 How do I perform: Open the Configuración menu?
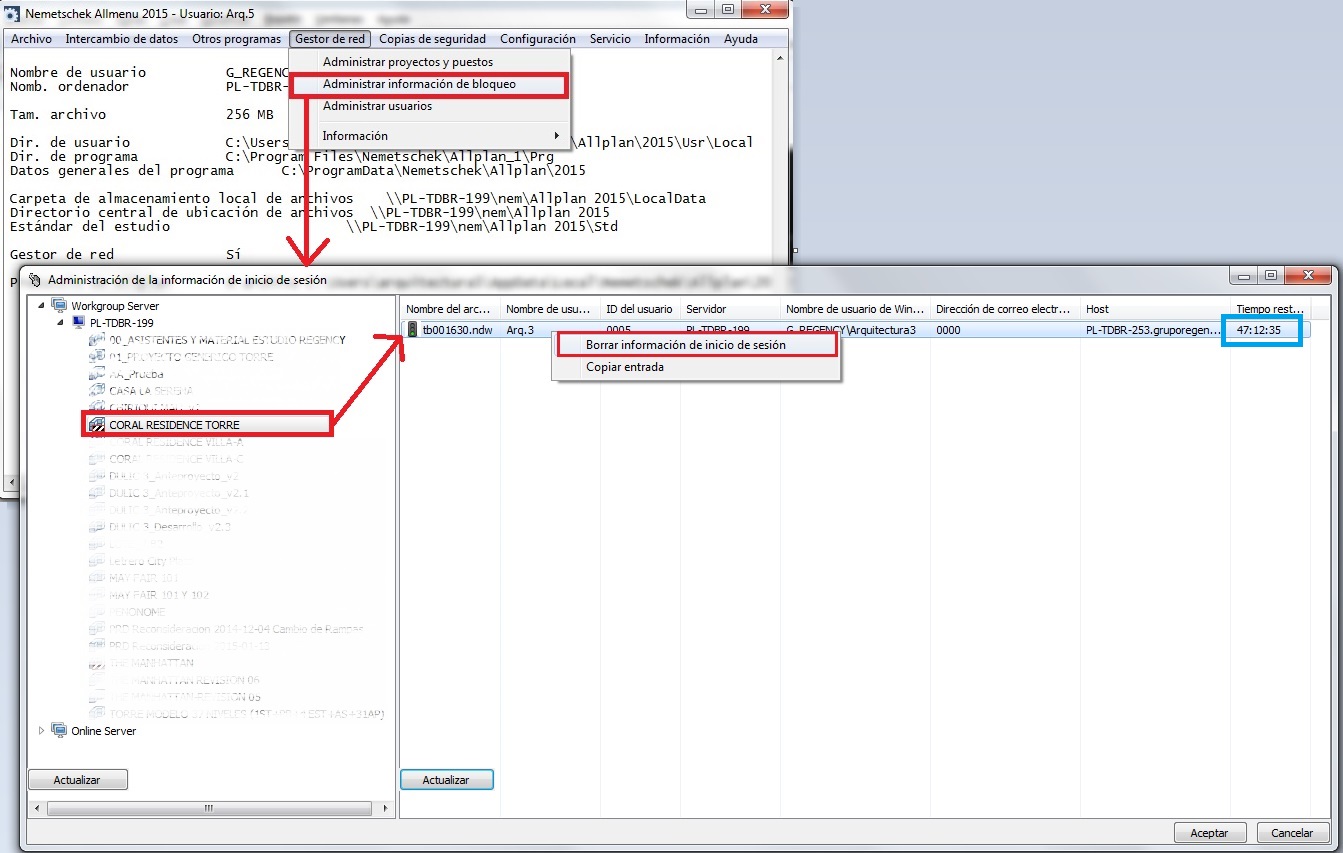pos(538,39)
